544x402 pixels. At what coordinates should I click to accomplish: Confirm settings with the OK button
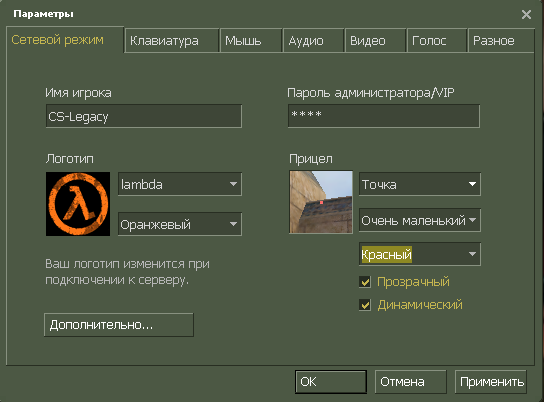point(331,382)
